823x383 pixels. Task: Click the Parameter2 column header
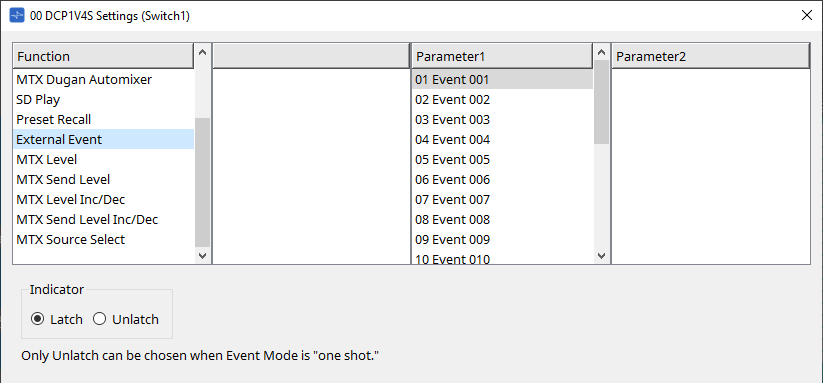pyautogui.click(x=711, y=56)
